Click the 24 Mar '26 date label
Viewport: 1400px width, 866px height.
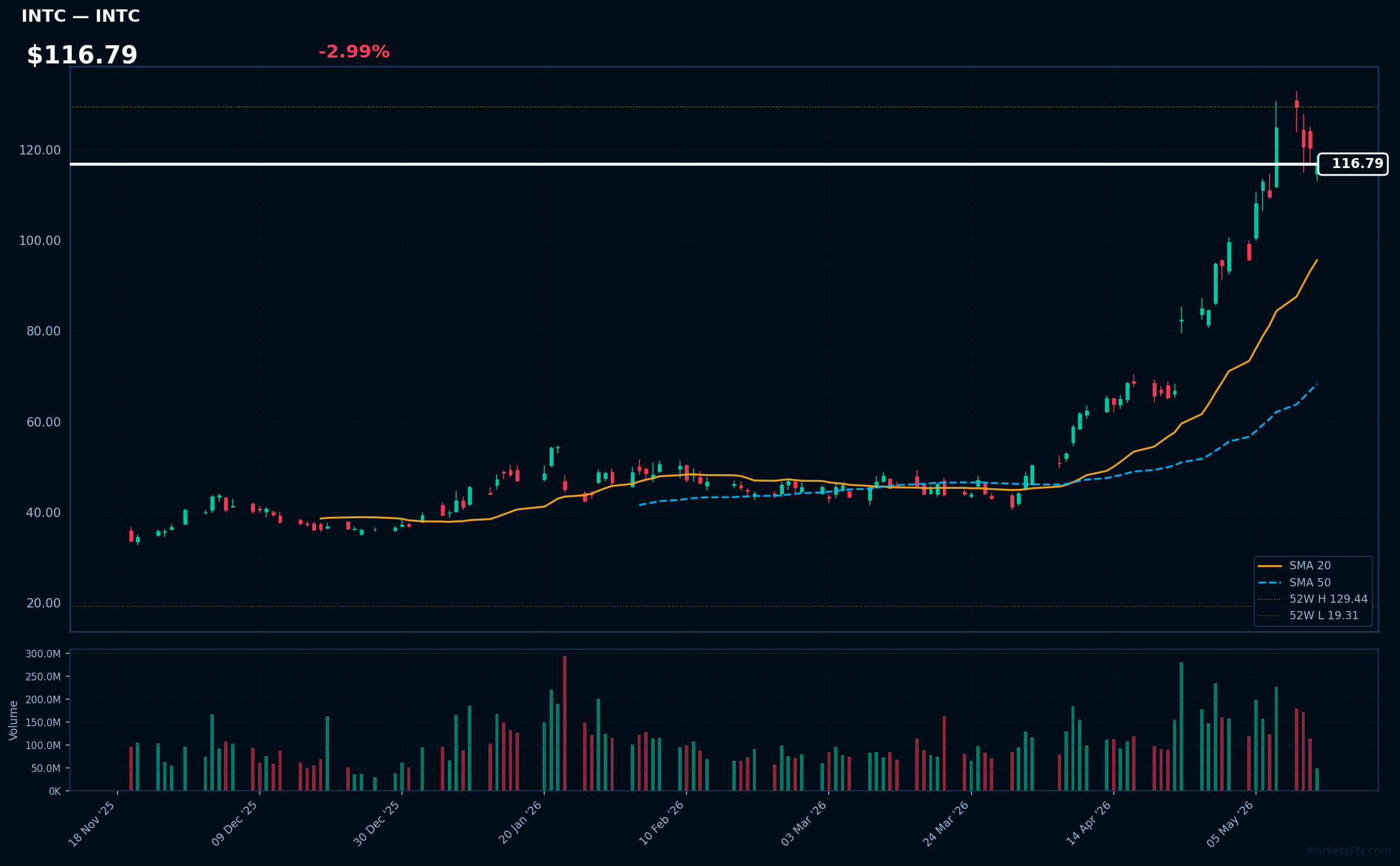coord(946,824)
